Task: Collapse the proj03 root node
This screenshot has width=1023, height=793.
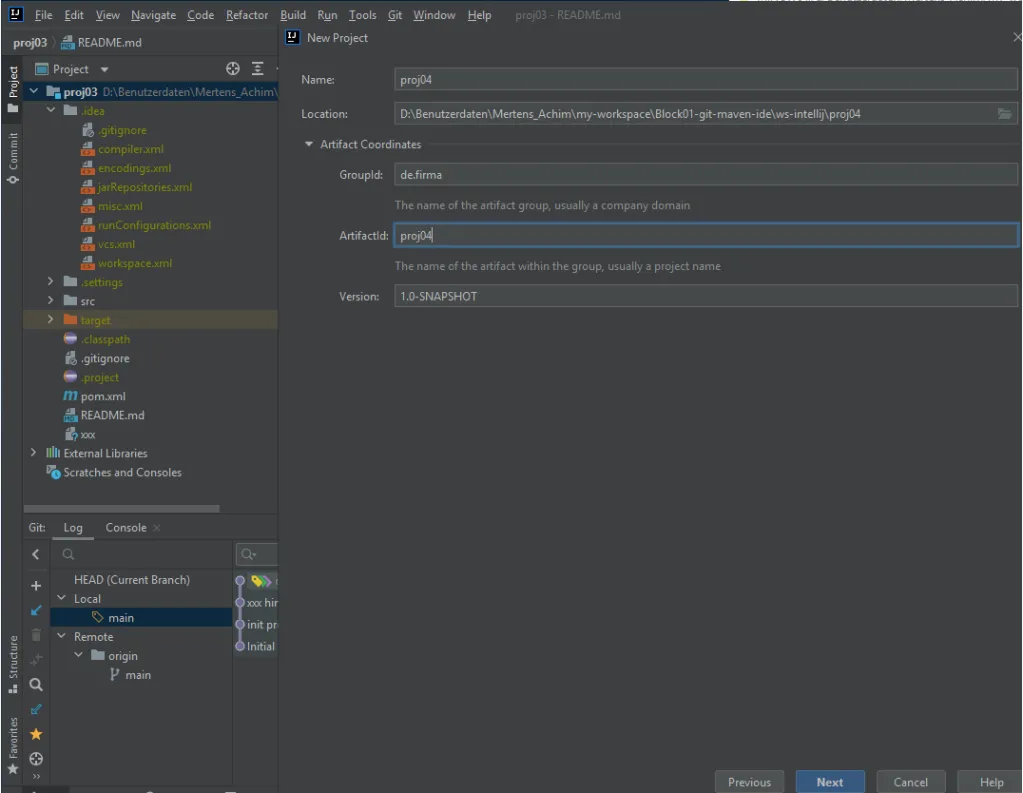Action: pos(34,91)
